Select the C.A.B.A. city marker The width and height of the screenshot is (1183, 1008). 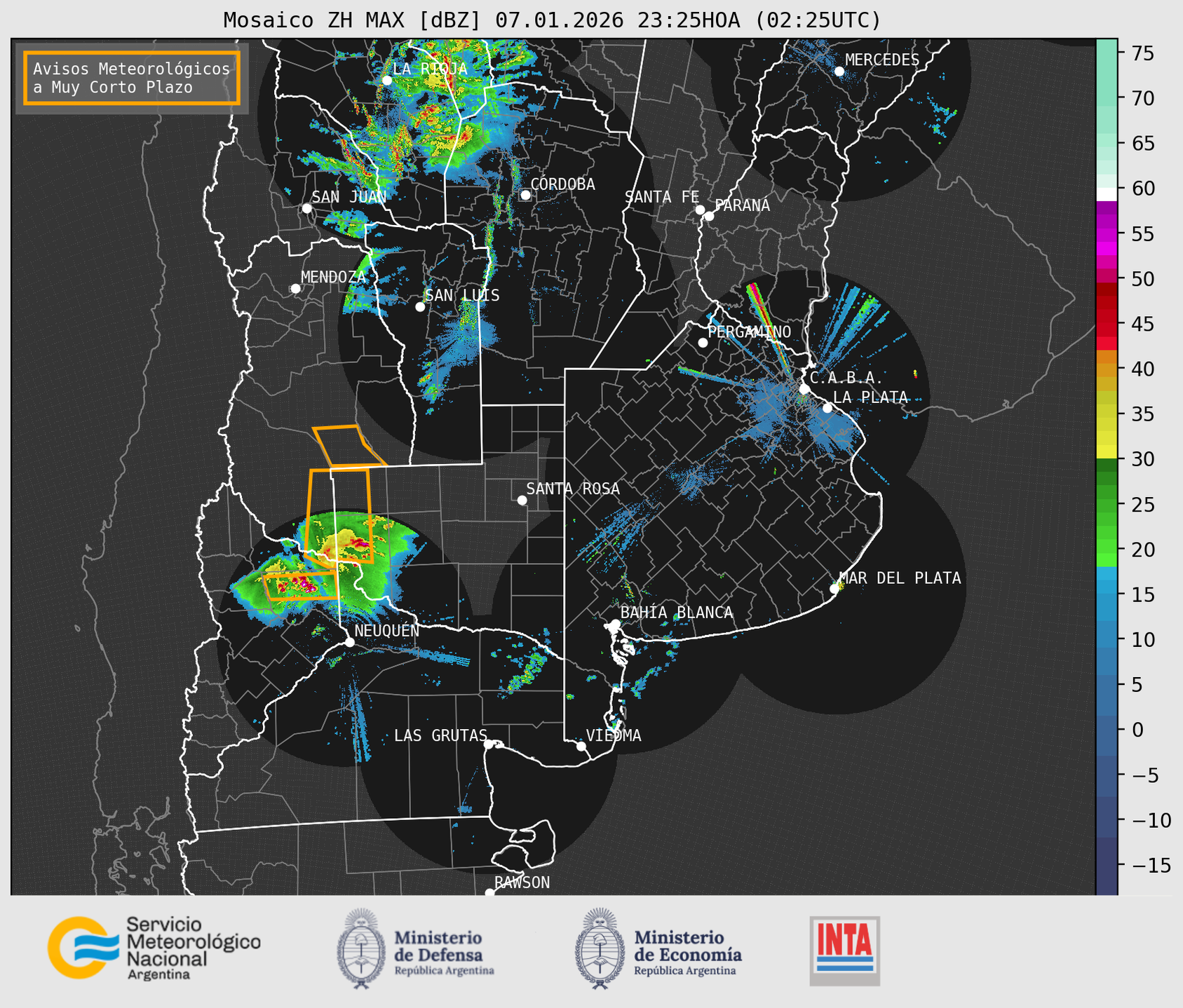(x=804, y=389)
